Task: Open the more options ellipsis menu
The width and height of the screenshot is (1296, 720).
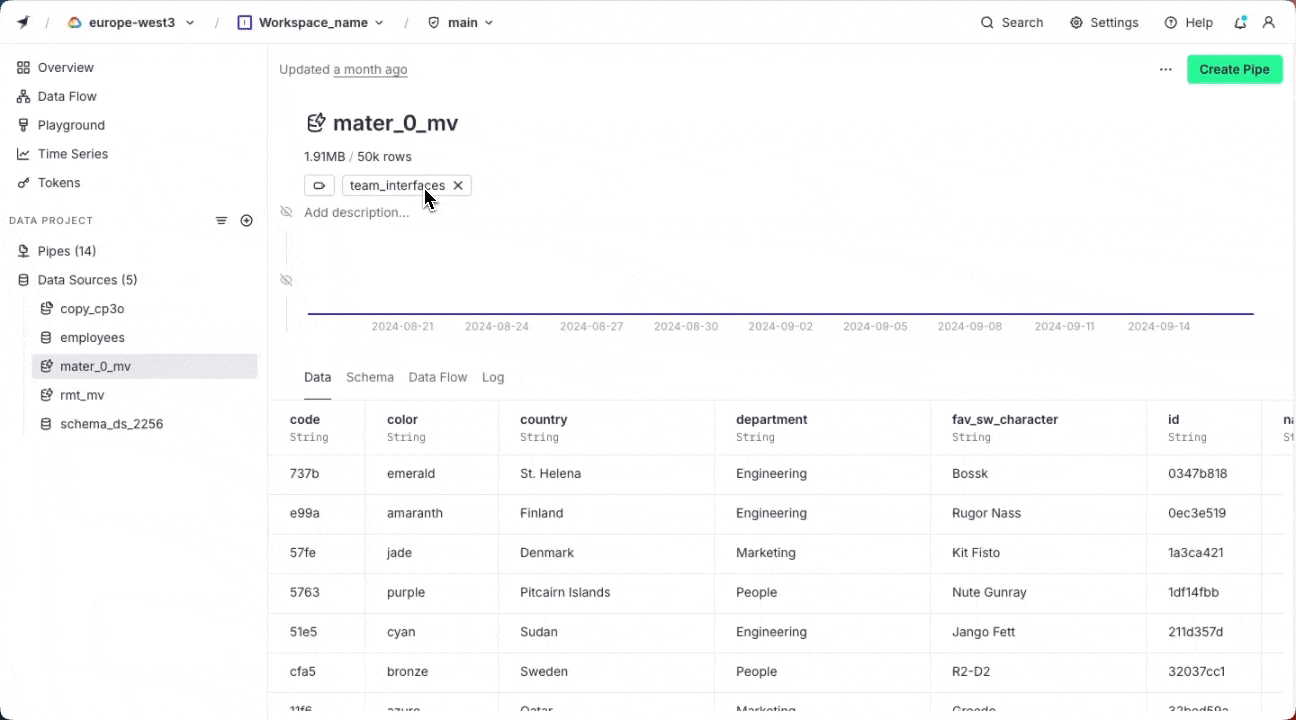Action: pos(1166,69)
